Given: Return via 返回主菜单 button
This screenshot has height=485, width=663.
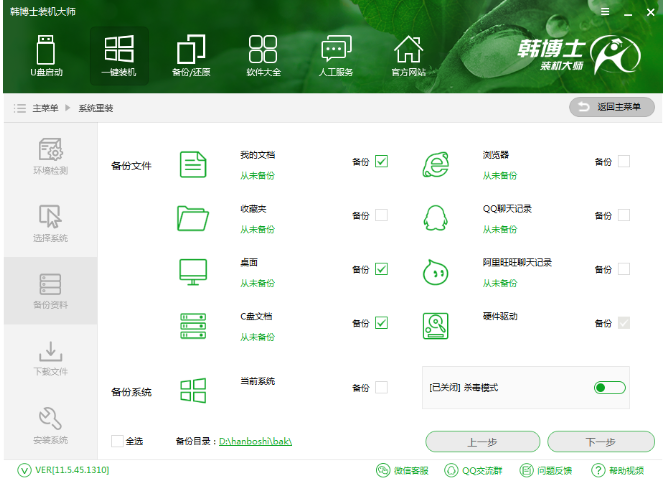Looking at the screenshot, I should click(x=612, y=107).
